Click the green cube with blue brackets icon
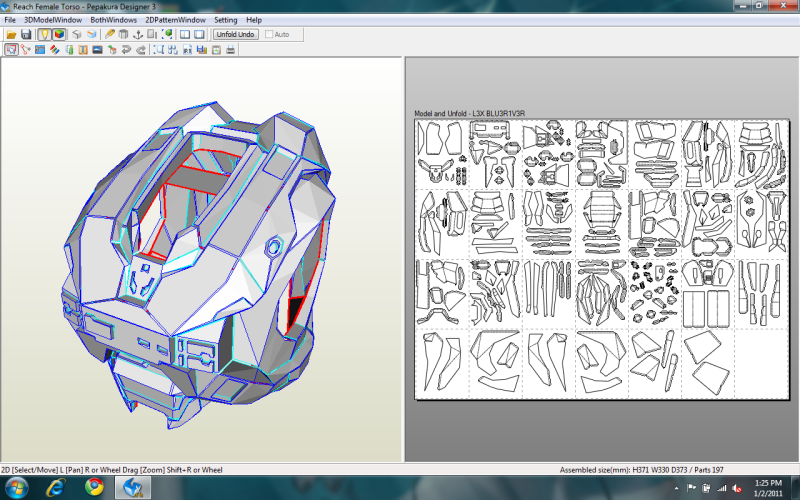Image resolution: width=800 pixels, height=500 pixels. point(167,35)
